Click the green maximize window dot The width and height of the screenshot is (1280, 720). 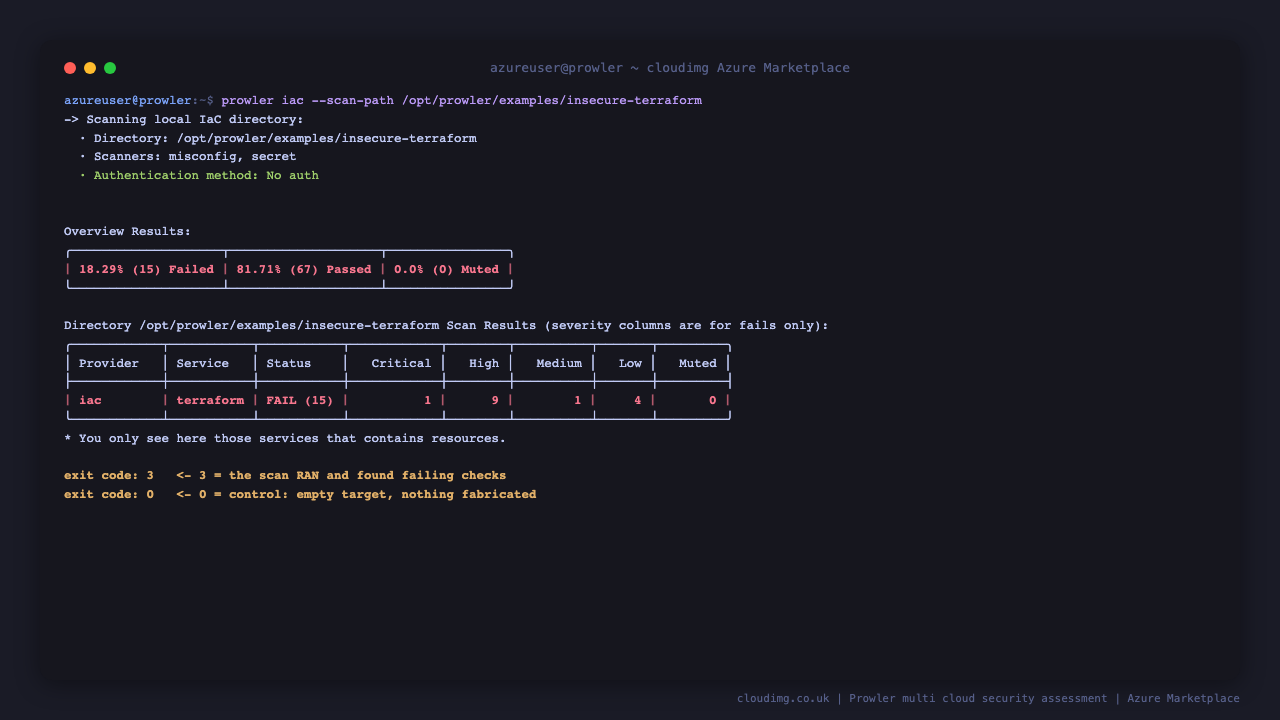[110, 68]
